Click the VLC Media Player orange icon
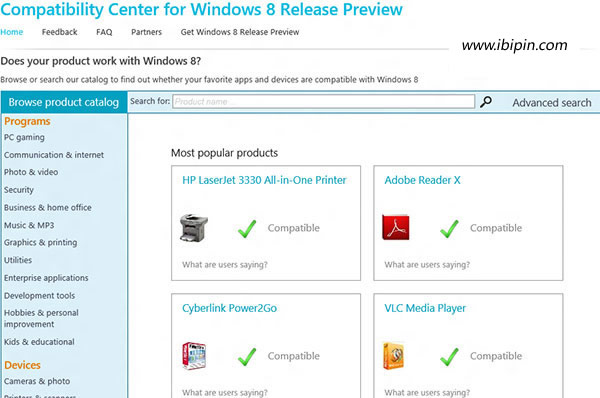Image resolution: width=600 pixels, height=398 pixels. [x=393, y=356]
